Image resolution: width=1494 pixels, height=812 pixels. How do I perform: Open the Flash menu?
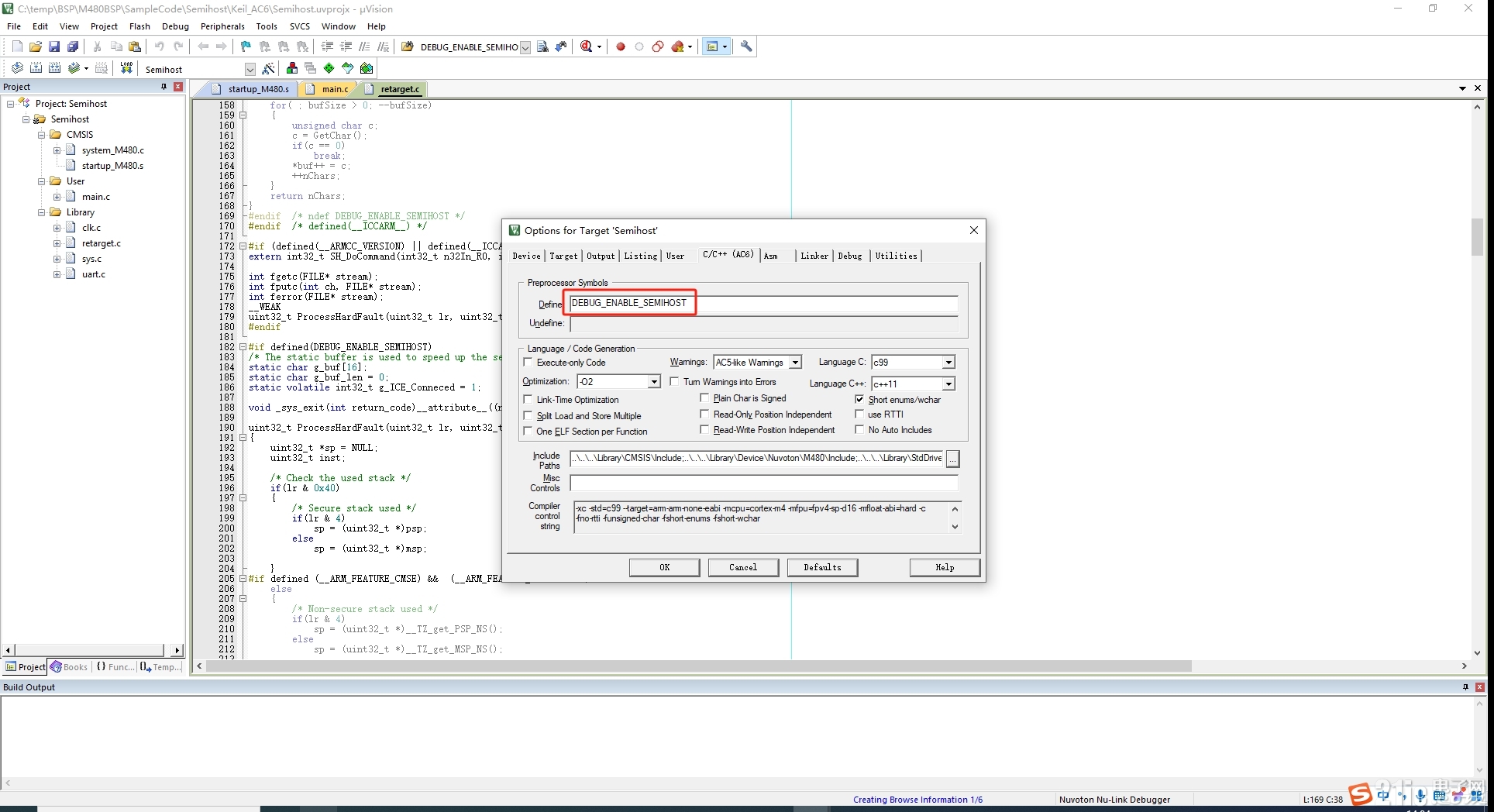pos(139,26)
